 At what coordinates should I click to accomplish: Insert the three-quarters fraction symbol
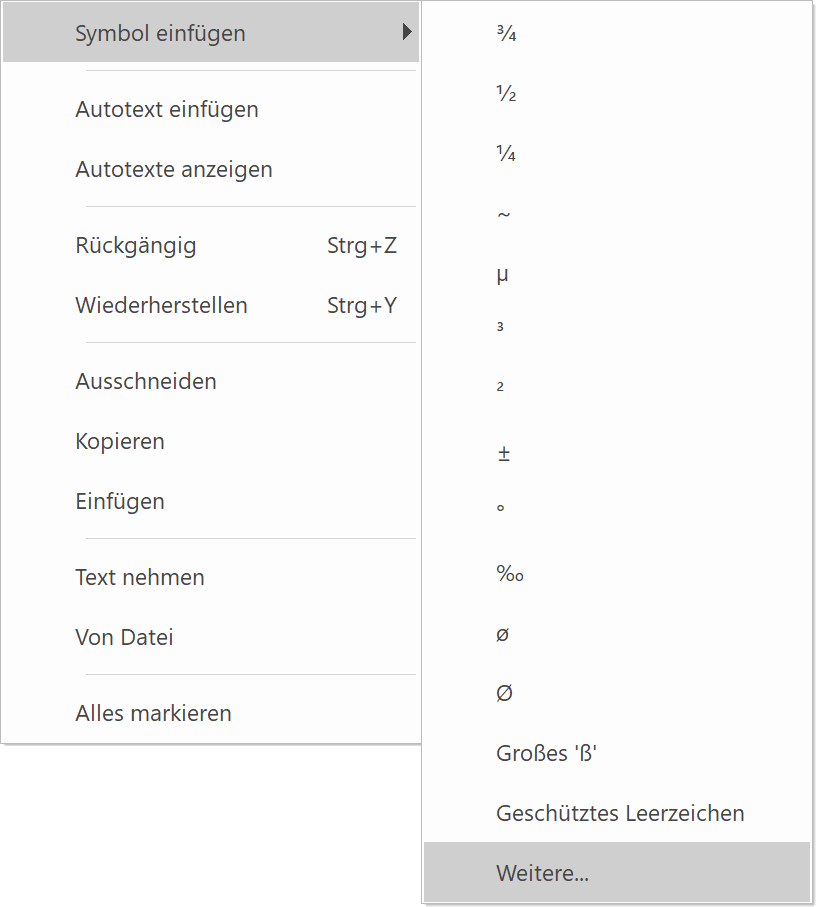pos(506,34)
